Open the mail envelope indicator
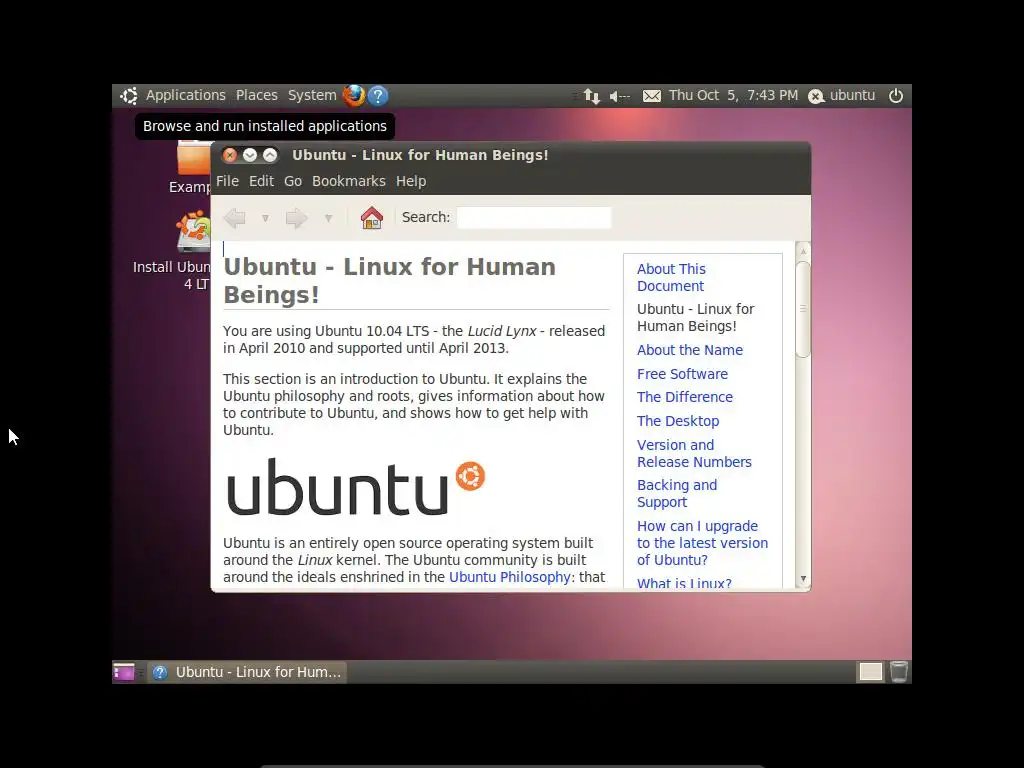Image resolution: width=1024 pixels, height=768 pixels. [x=652, y=96]
